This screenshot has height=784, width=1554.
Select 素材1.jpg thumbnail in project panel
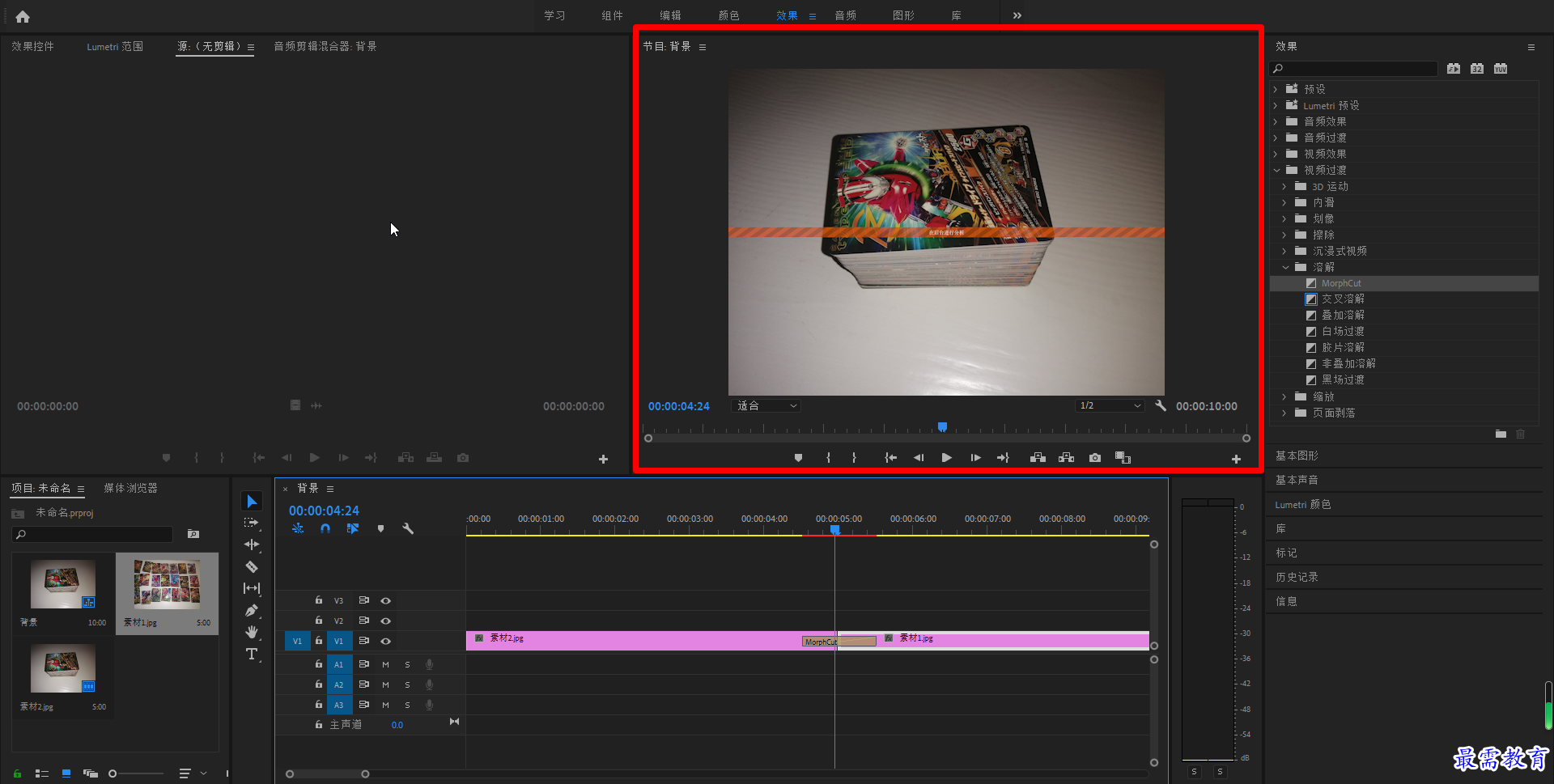(x=167, y=584)
